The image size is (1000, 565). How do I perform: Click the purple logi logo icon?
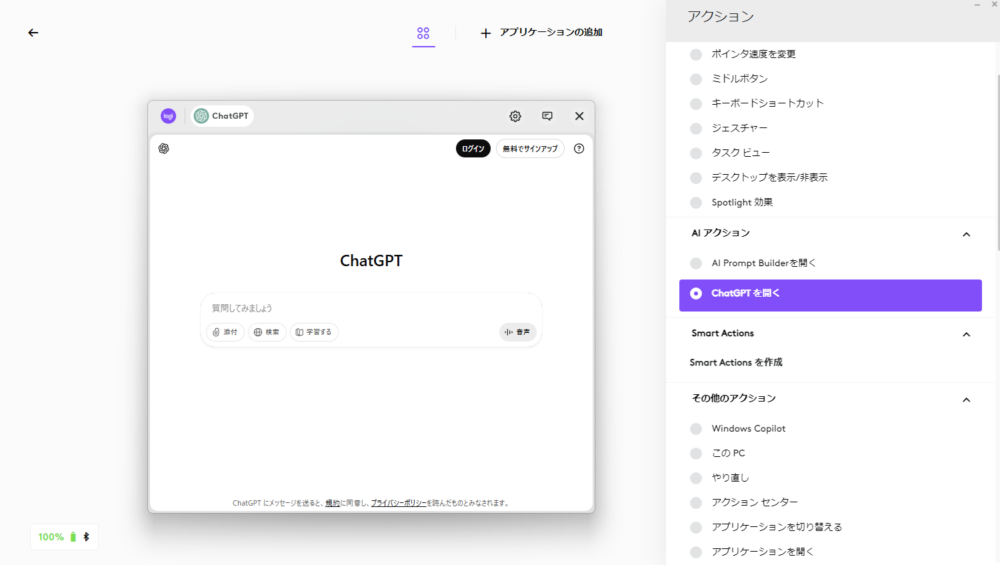(x=168, y=116)
